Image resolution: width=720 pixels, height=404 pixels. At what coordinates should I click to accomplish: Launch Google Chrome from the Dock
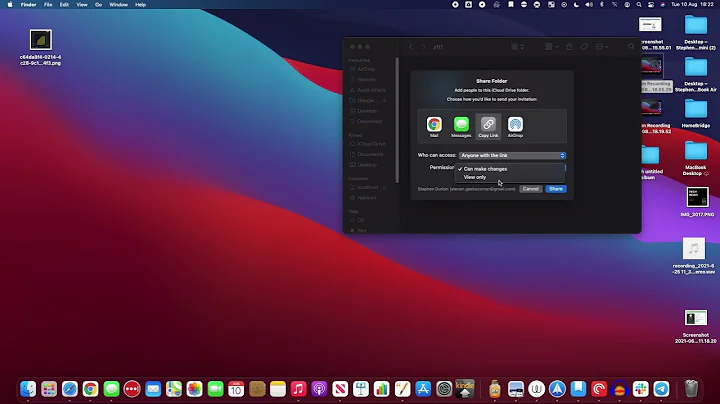[90, 389]
